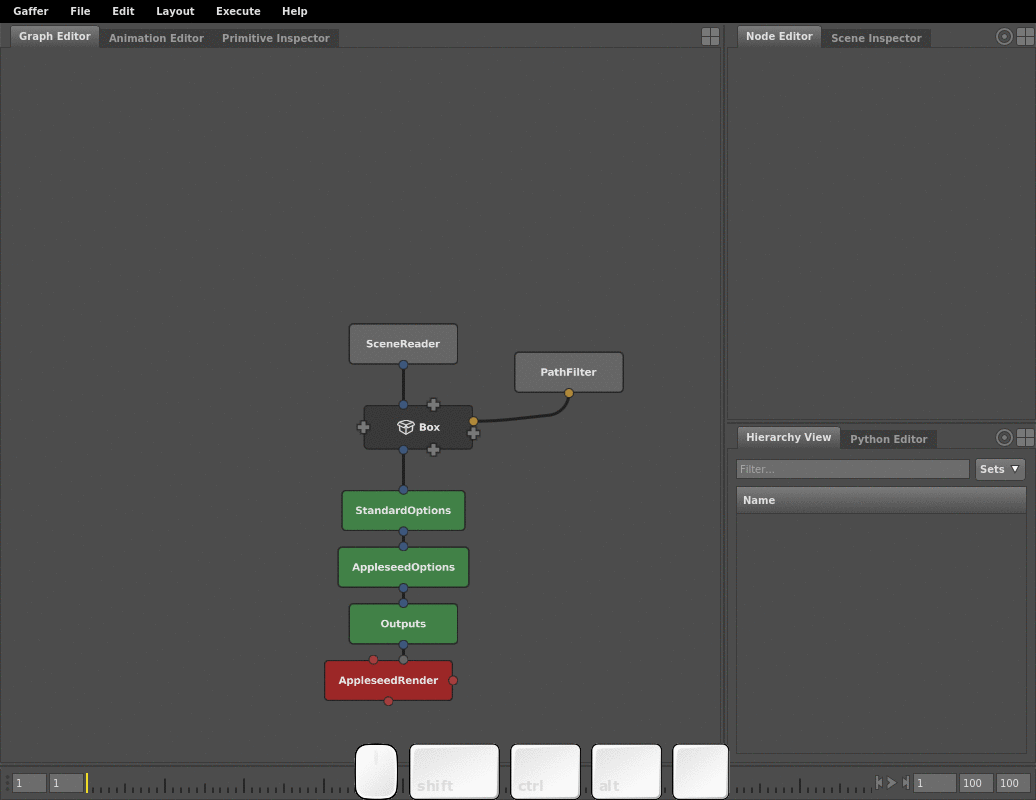This screenshot has width=1036, height=800.
Task: Select the SceneReader node
Action: click(x=403, y=343)
